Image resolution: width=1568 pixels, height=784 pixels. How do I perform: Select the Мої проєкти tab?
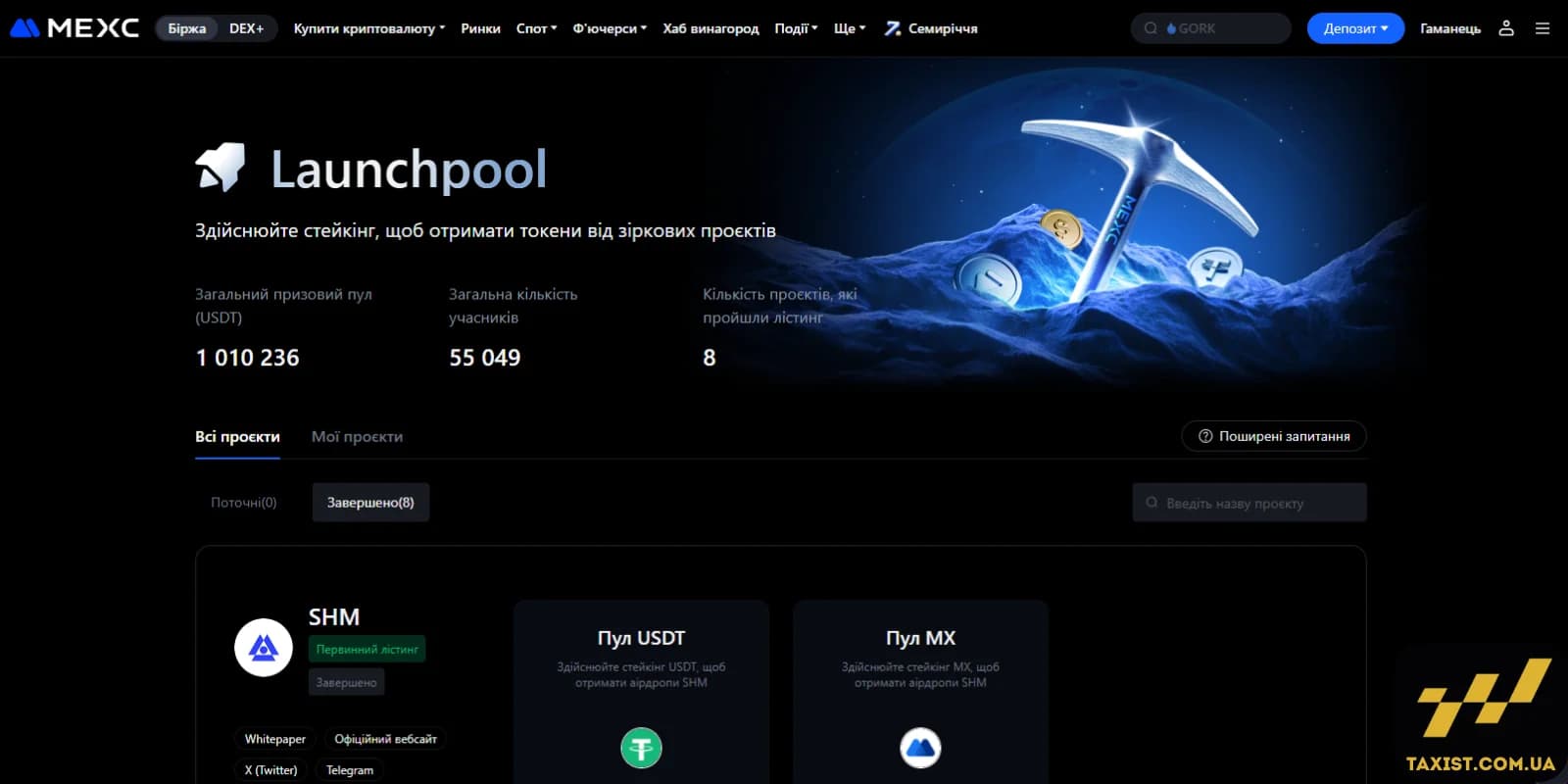point(357,437)
